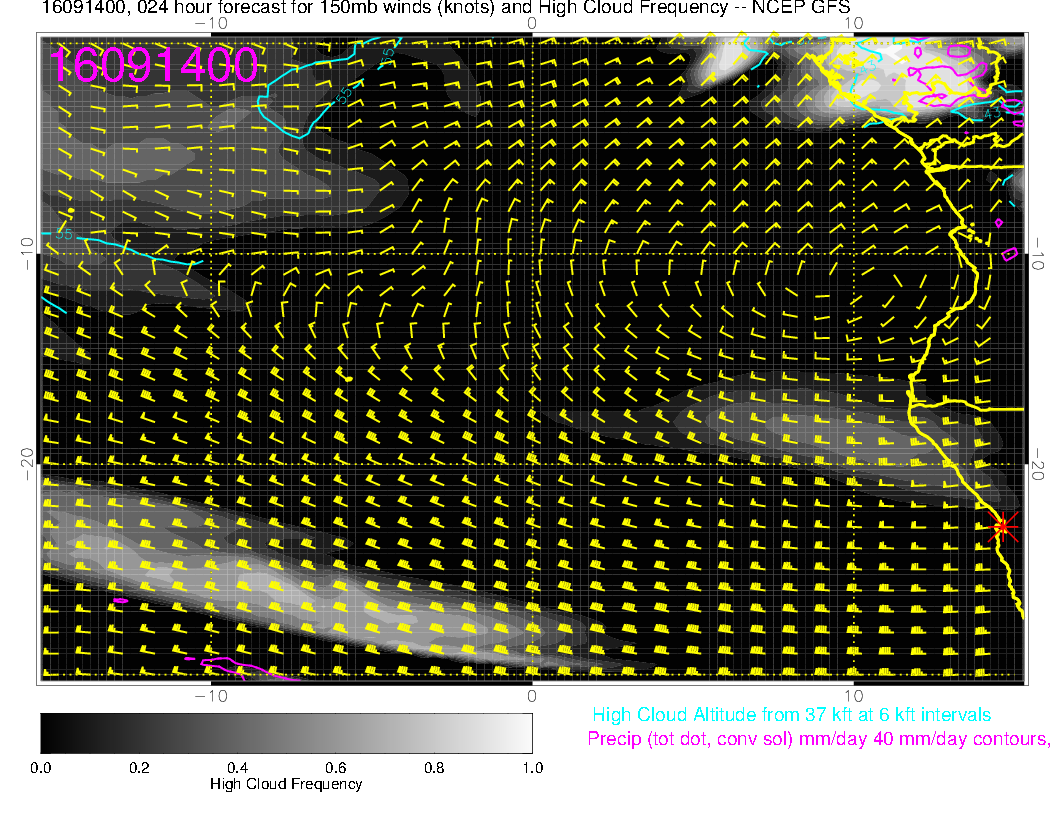Image resolution: width=1056 pixels, height=816 pixels.
Task: Click the small magenta contour near right coast
Action: pos(1009,254)
